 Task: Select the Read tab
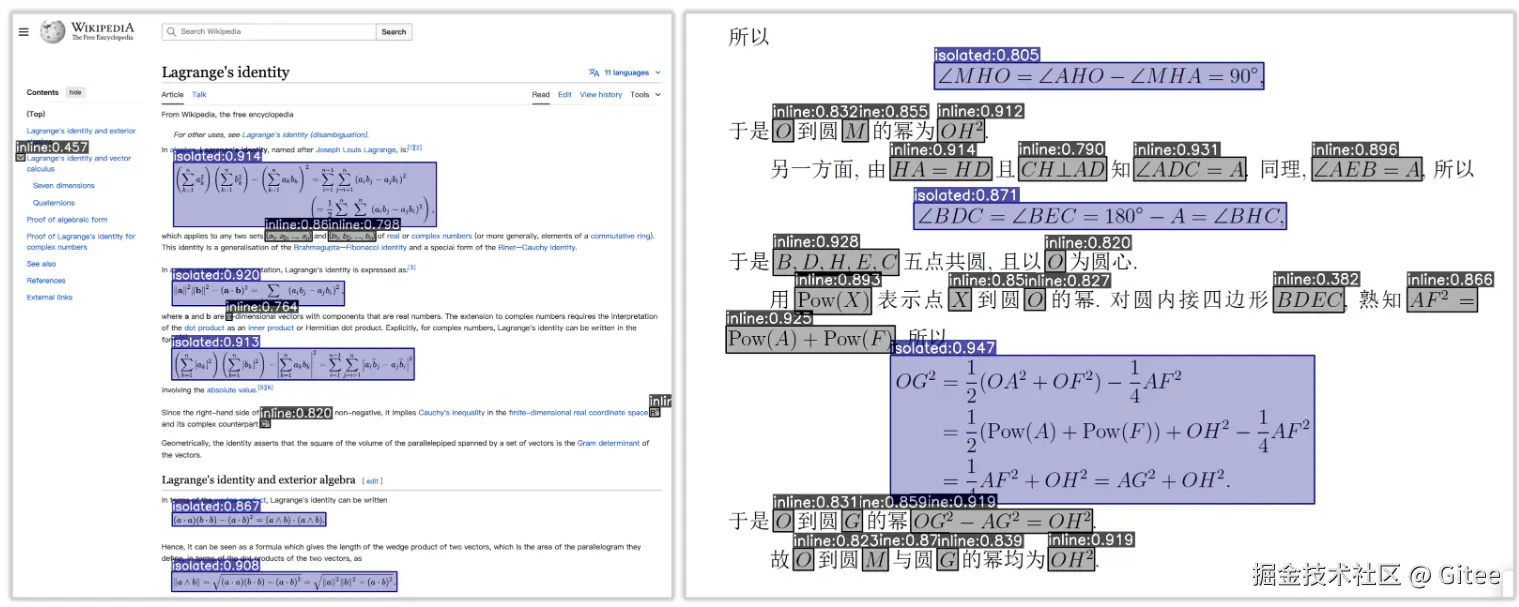541,95
